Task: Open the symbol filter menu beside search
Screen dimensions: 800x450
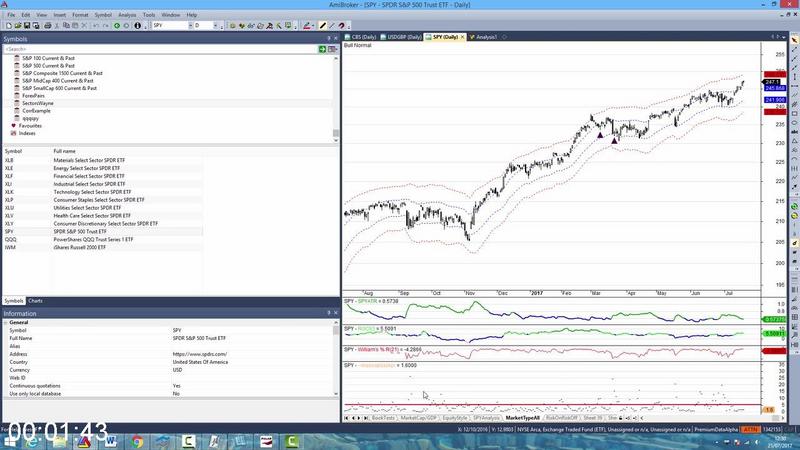Action: tap(333, 49)
